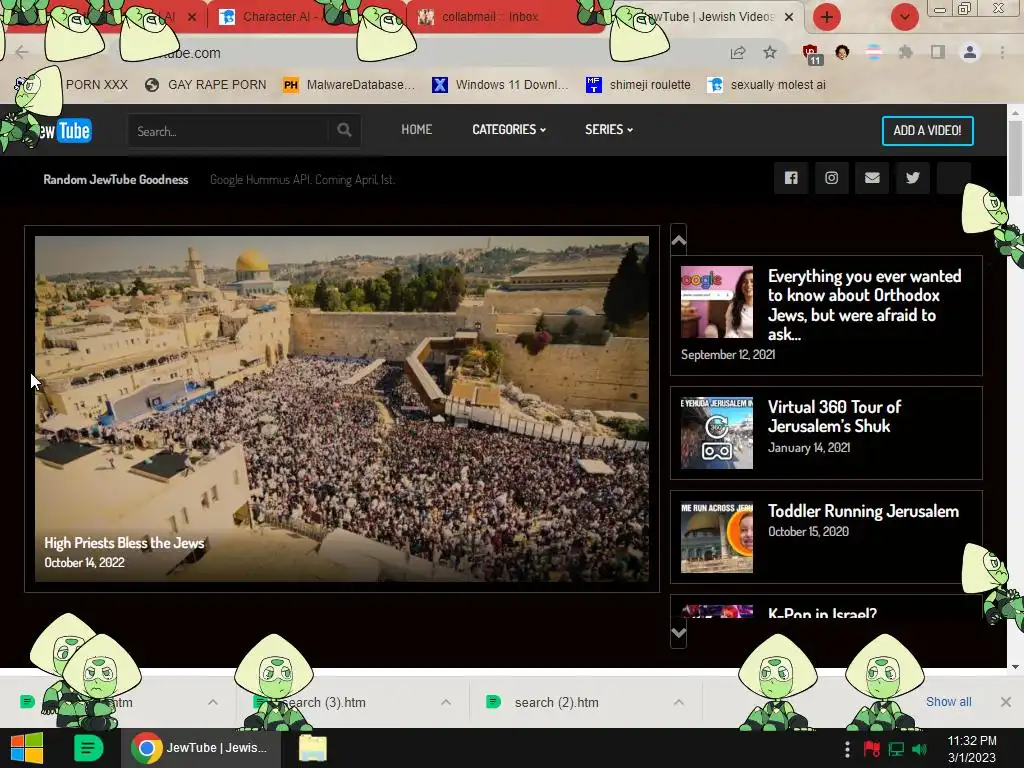Show hidden tray icons via three dots
The image size is (1024, 768).
pyautogui.click(x=847, y=749)
